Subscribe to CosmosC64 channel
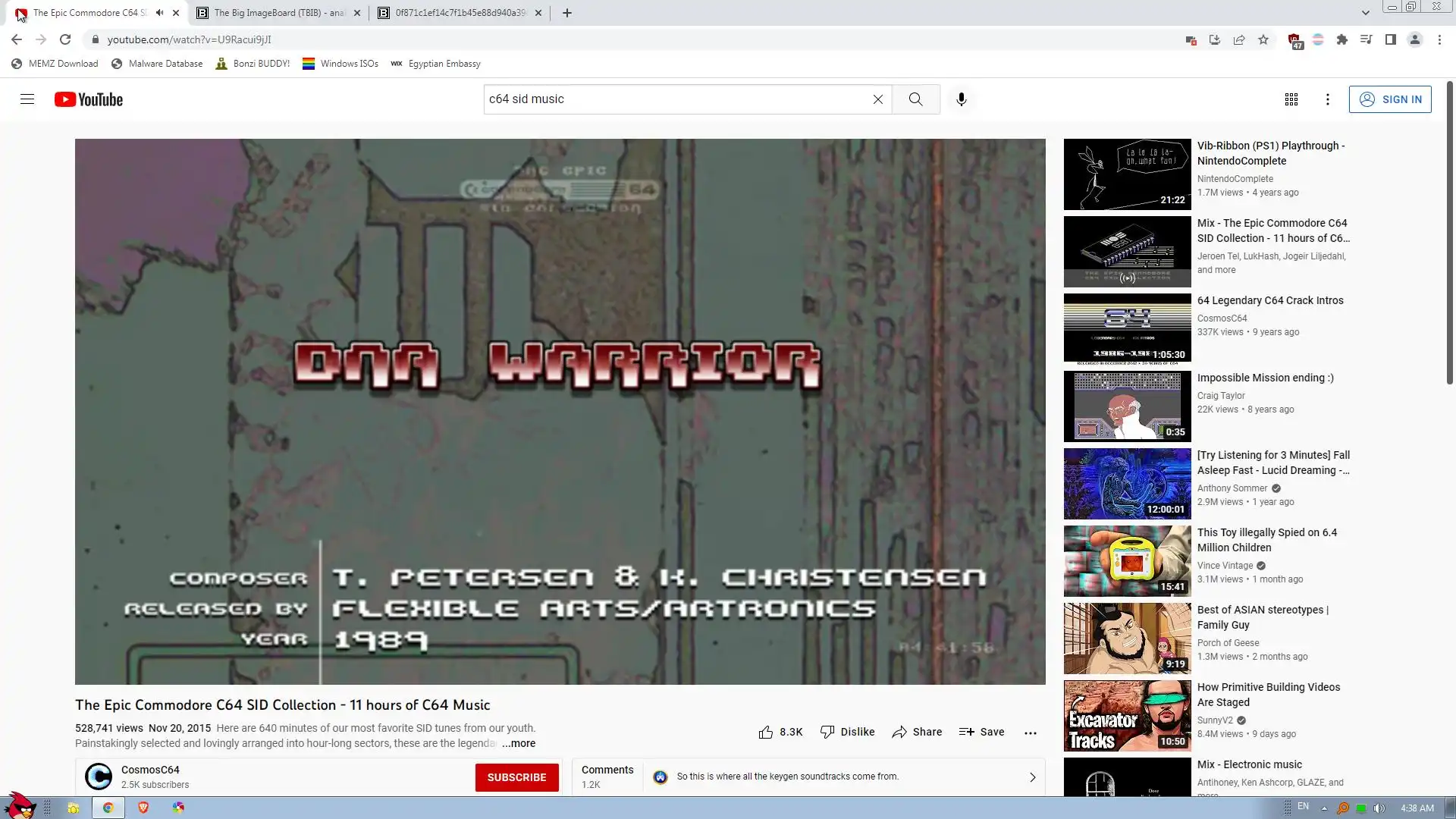The width and height of the screenshot is (1456, 819). point(516,777)
